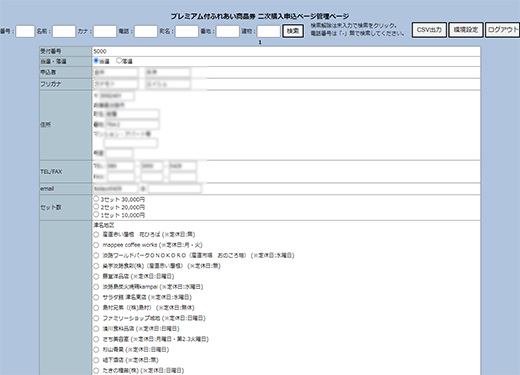Viewport: 520px width, 375px height.
Task: Select the mappee coffee works radio button
Action: point(96,245)
